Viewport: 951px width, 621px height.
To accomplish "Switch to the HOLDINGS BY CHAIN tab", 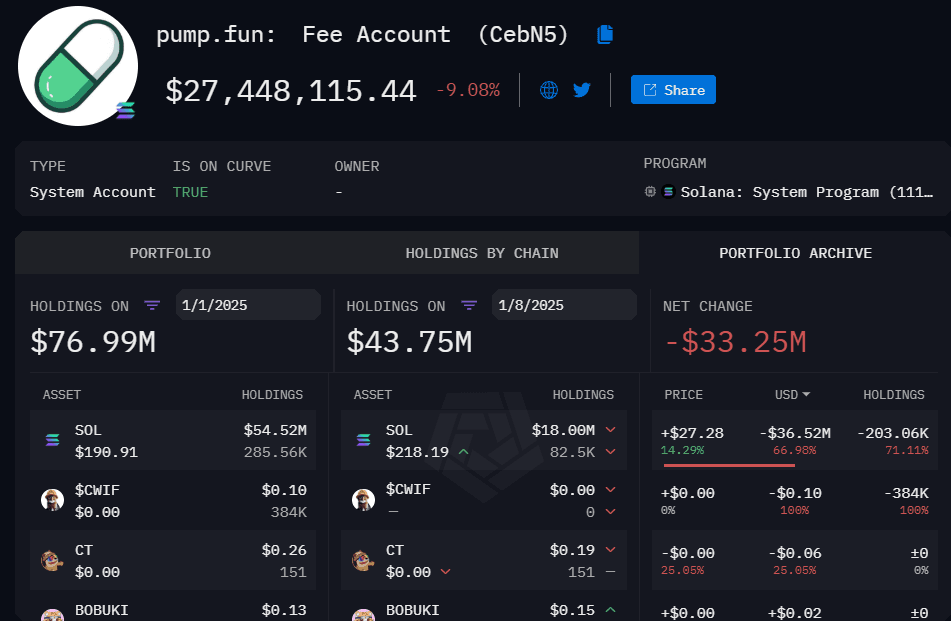I will 482,253.
